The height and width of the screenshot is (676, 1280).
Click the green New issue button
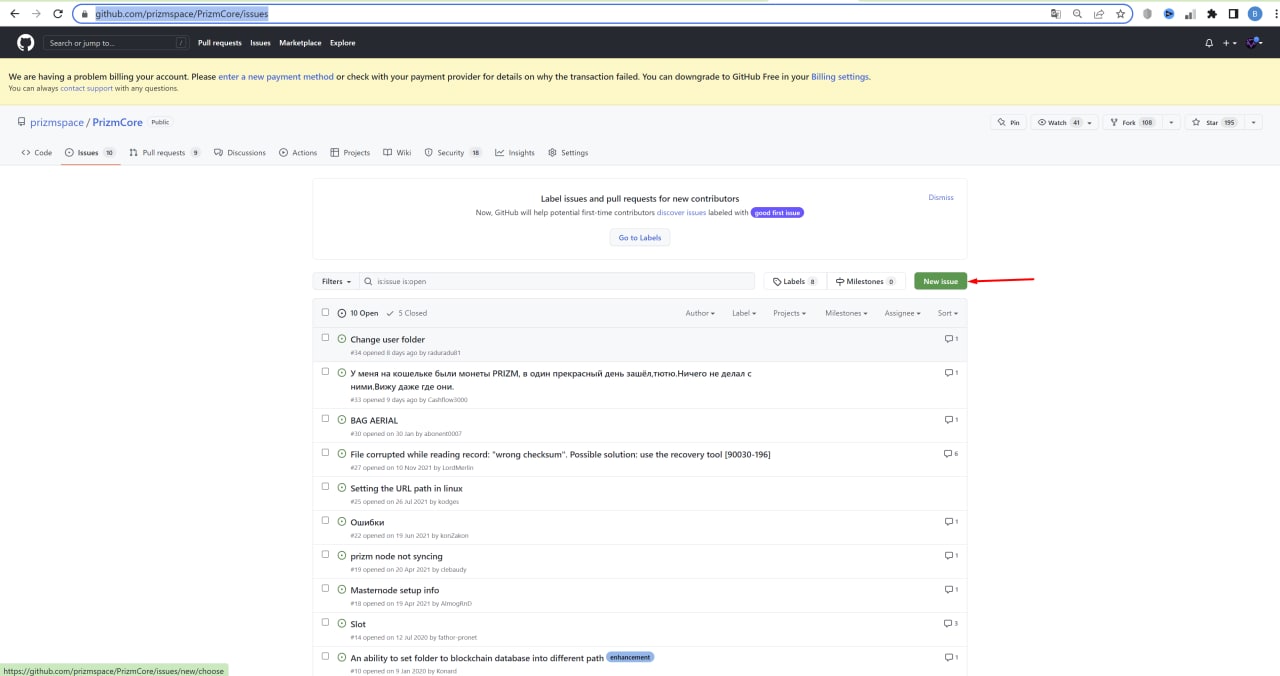[x=940, y=282]
